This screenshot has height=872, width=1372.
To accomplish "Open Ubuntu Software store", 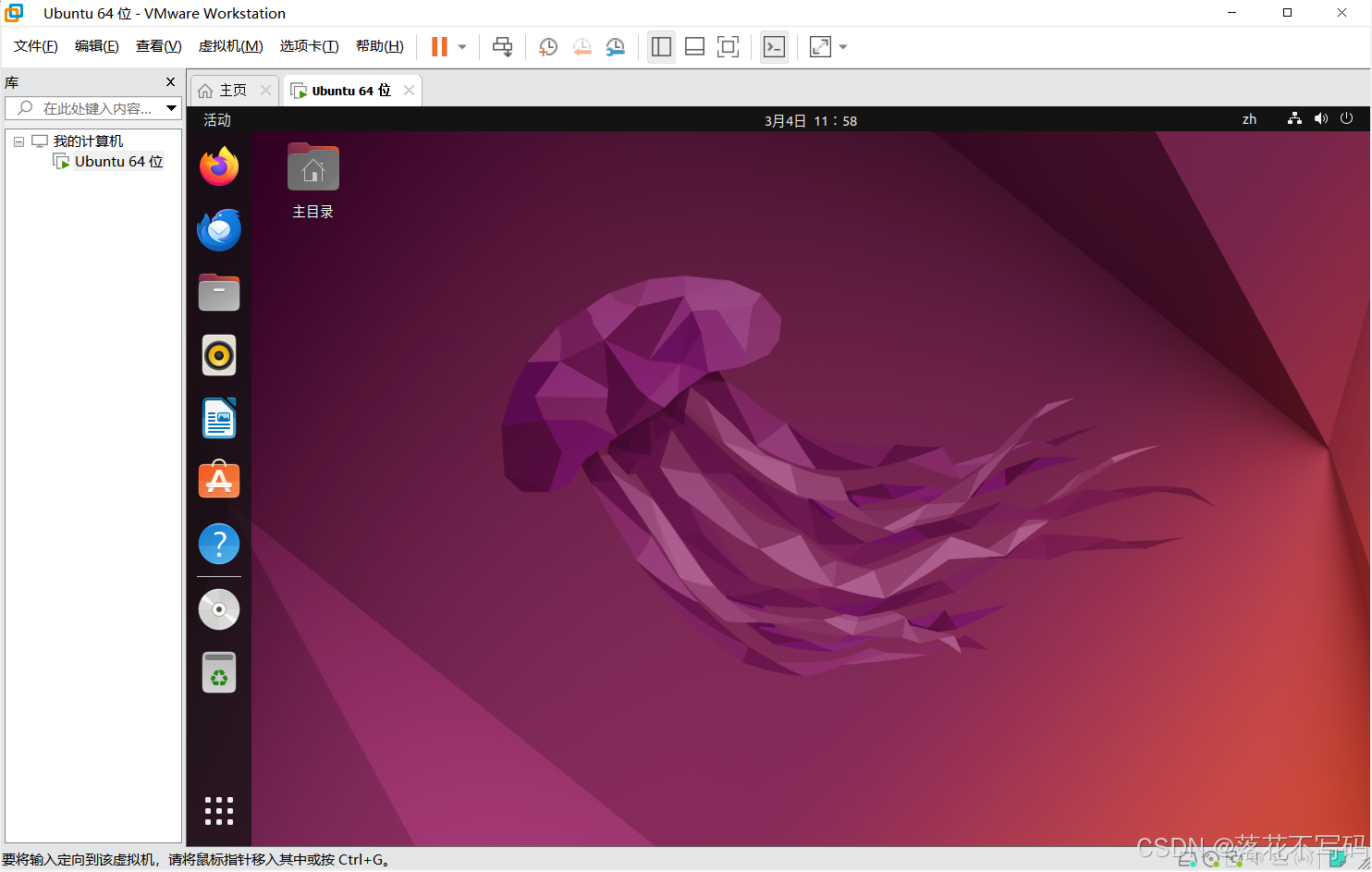I will pyautogui.click(x=219, y=481).
